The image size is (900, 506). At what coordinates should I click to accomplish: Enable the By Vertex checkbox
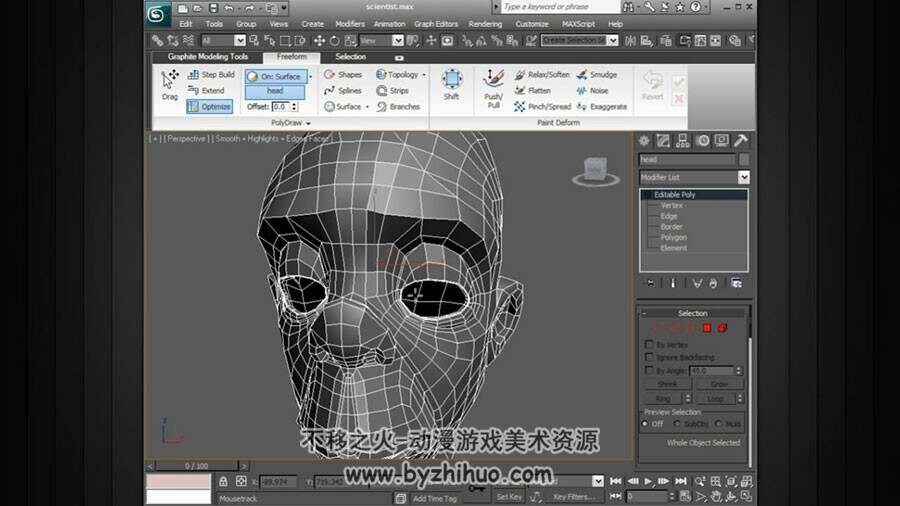coord(649,344)
